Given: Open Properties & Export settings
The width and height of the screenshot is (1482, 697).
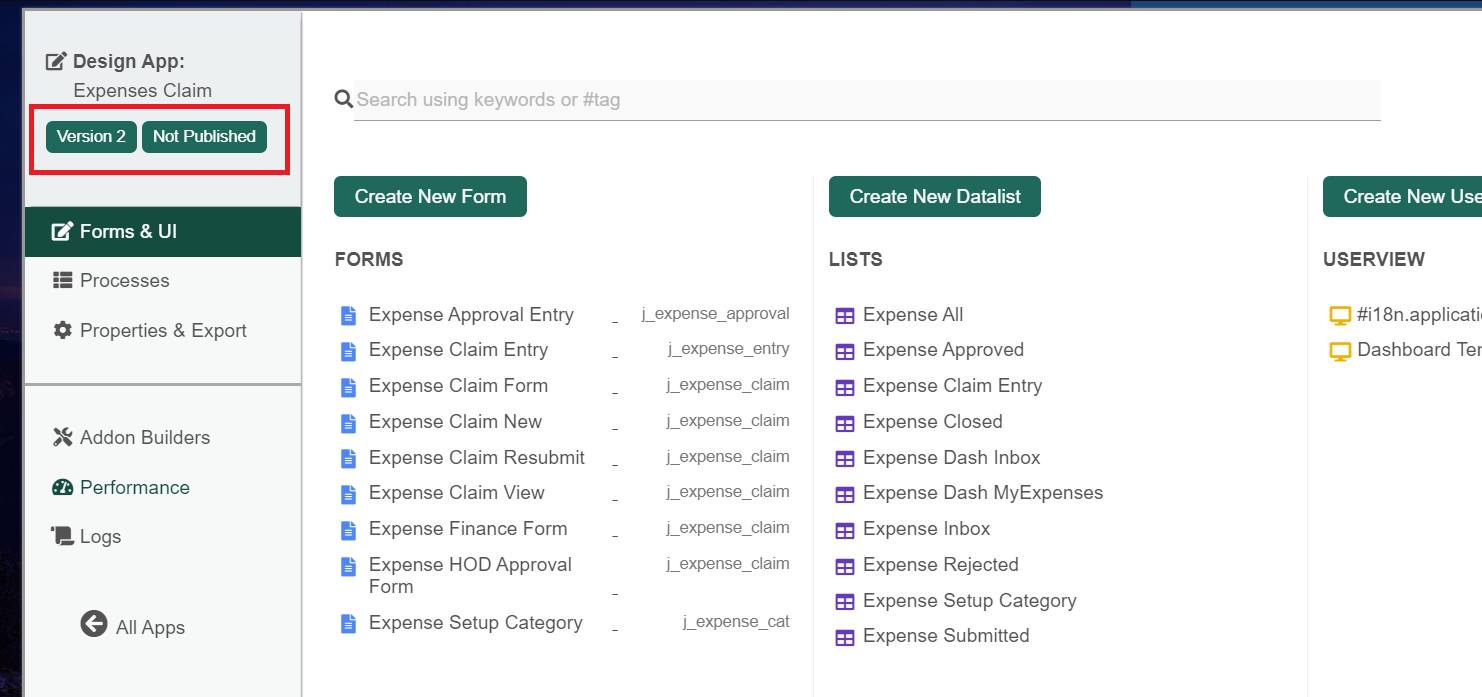Looking at the screenshot, I should pyautogui.click(x=162, y=331).
